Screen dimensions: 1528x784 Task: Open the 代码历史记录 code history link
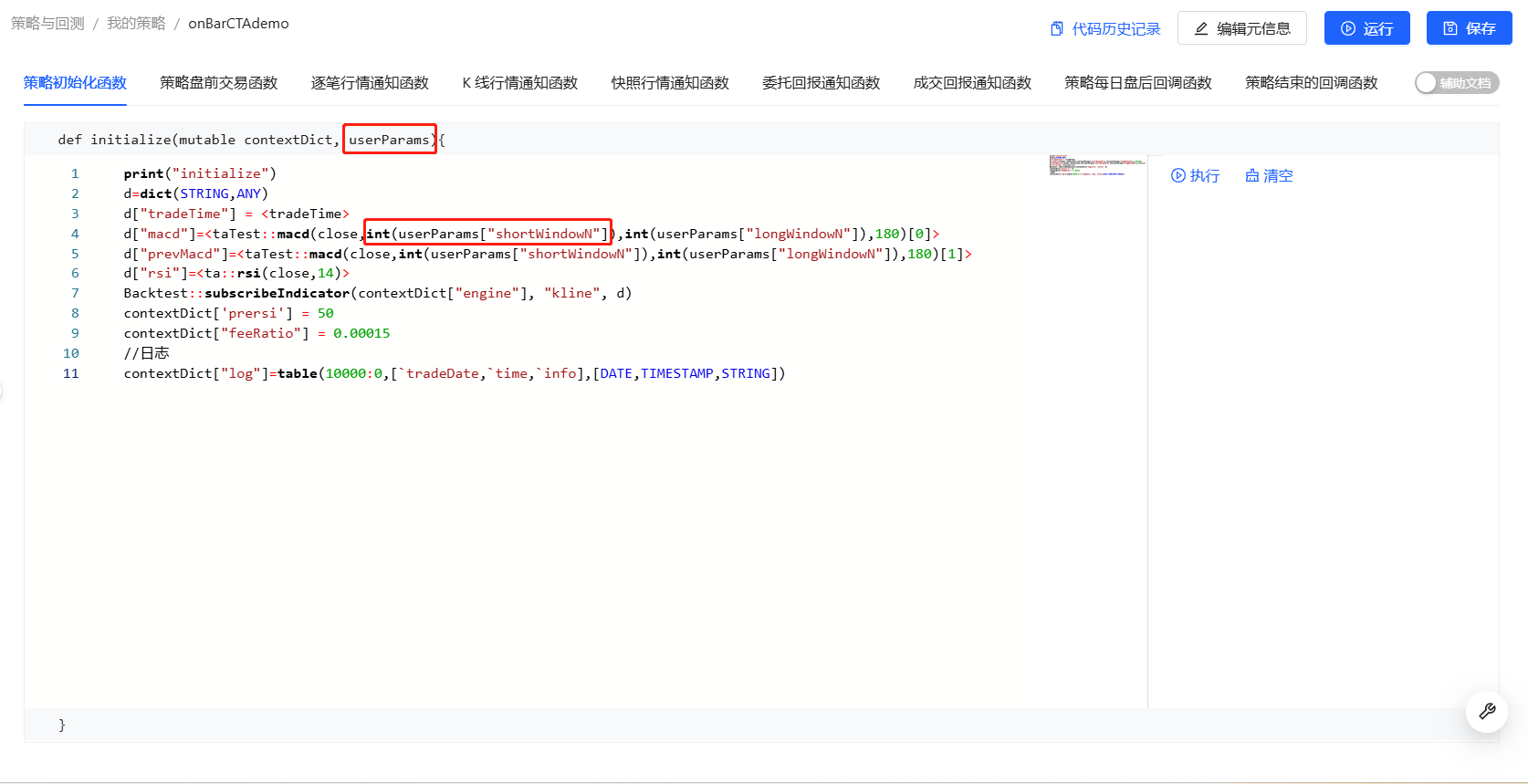click(1105, 29)
